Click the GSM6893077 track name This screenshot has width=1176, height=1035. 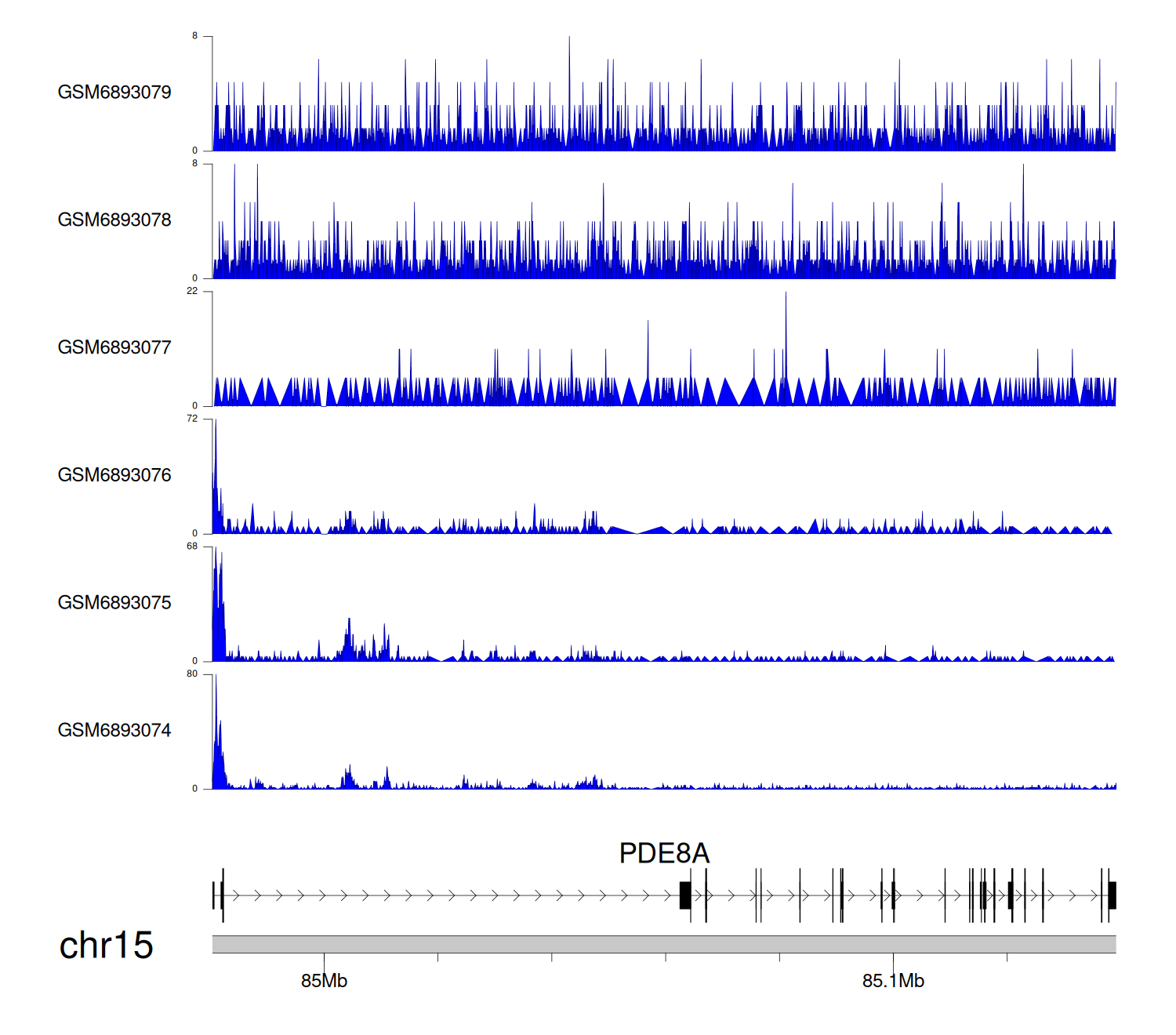point(114,348)
